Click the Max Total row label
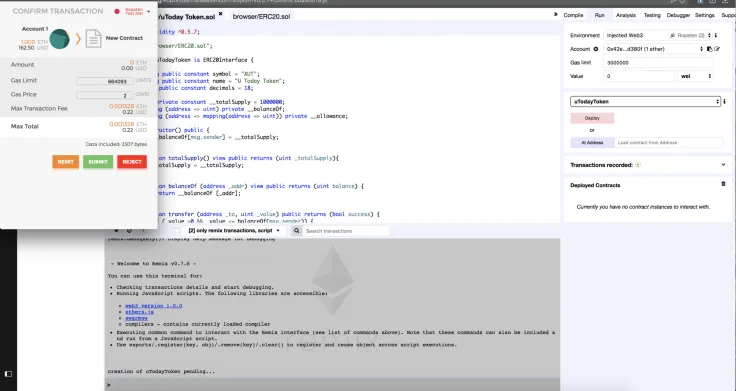The image size is (736, 391). click(24, 126)
